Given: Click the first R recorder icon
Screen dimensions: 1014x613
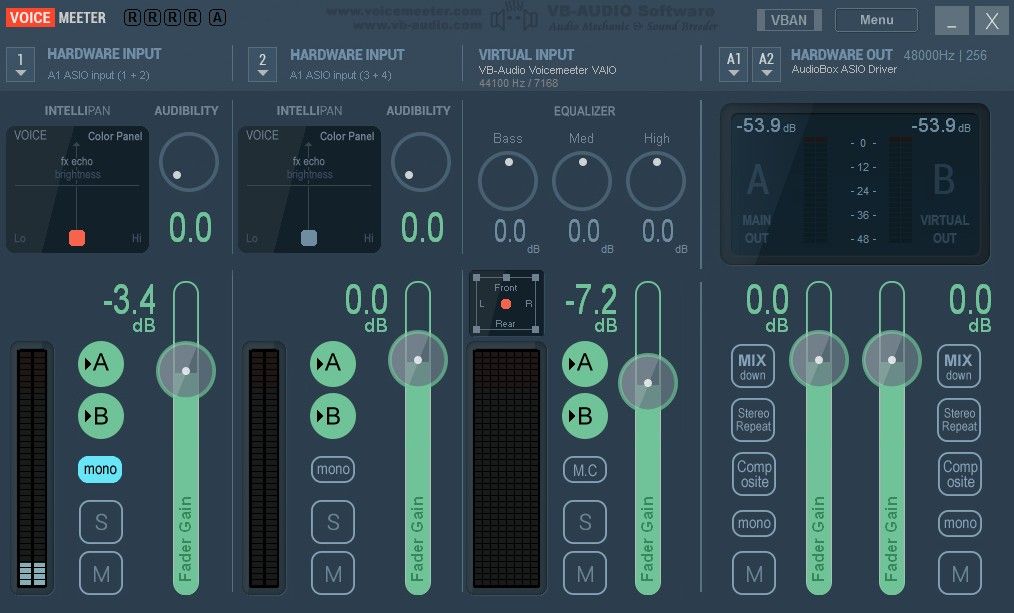Looking at the screenshot, I should [132, 17].
